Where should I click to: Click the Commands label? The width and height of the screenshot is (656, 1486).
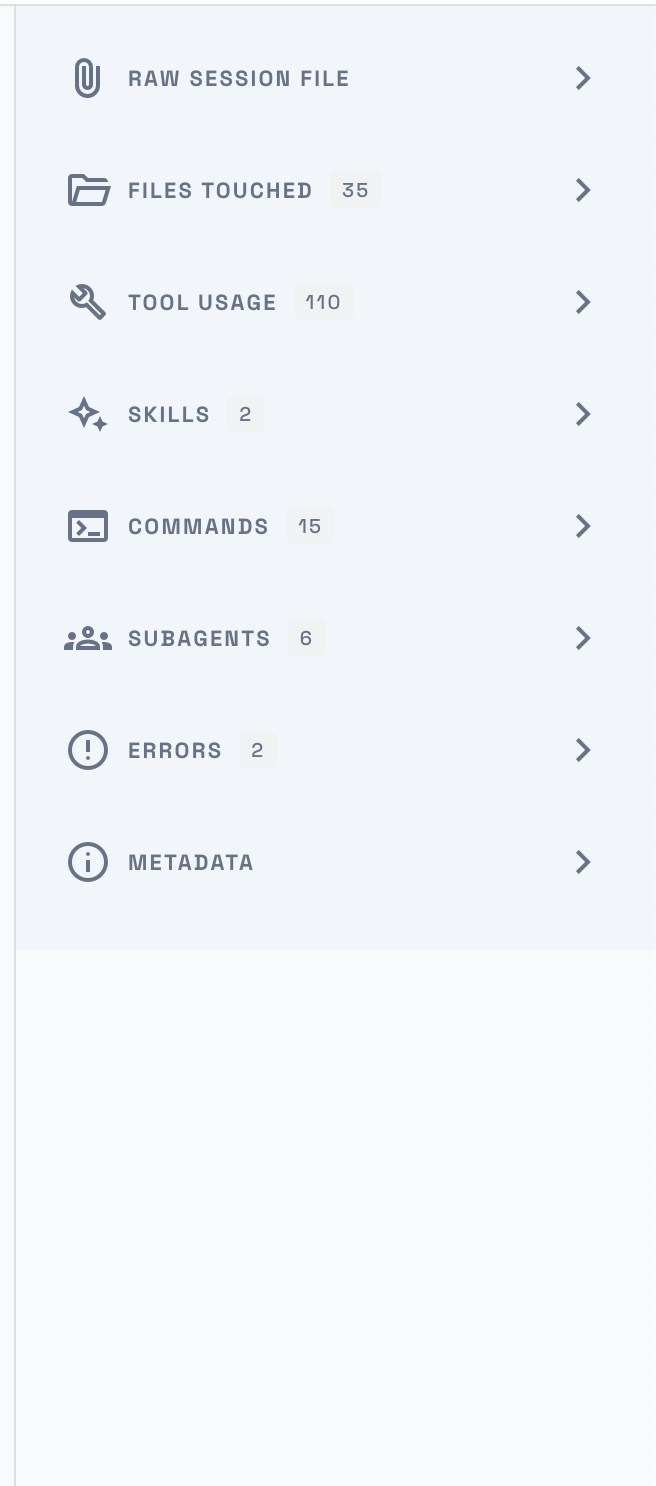pos(198,526)
